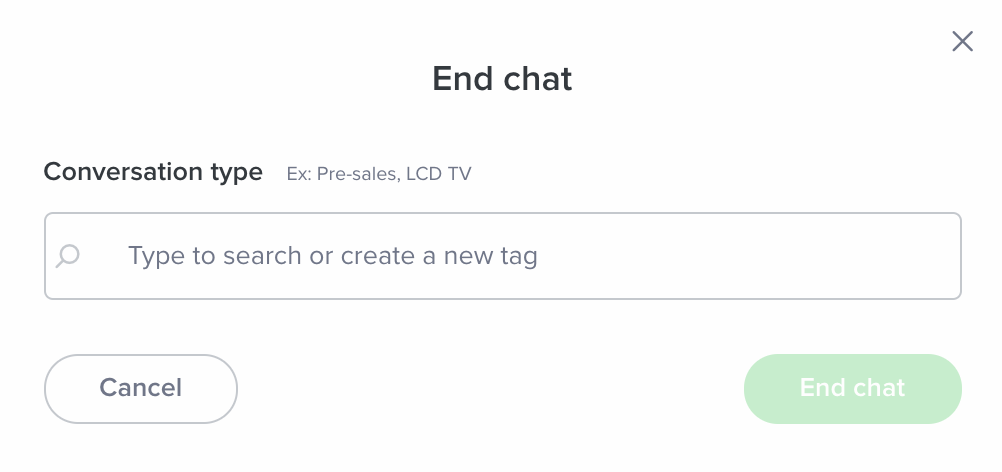Finish the conversation using End chat button
Image resolution: width=1002 pixels, height=472 pixels.
tap(852, 388)
